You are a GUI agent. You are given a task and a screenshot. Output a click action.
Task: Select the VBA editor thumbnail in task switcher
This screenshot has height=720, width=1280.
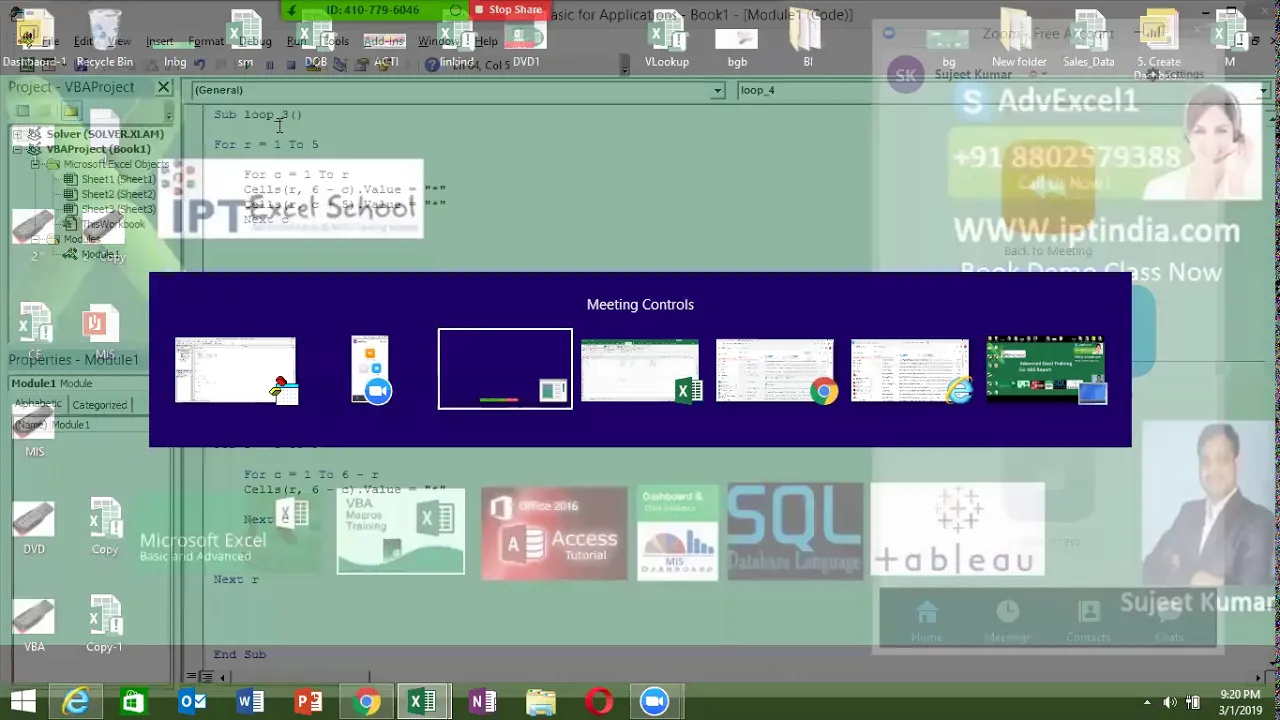click(x=235, y=370)
